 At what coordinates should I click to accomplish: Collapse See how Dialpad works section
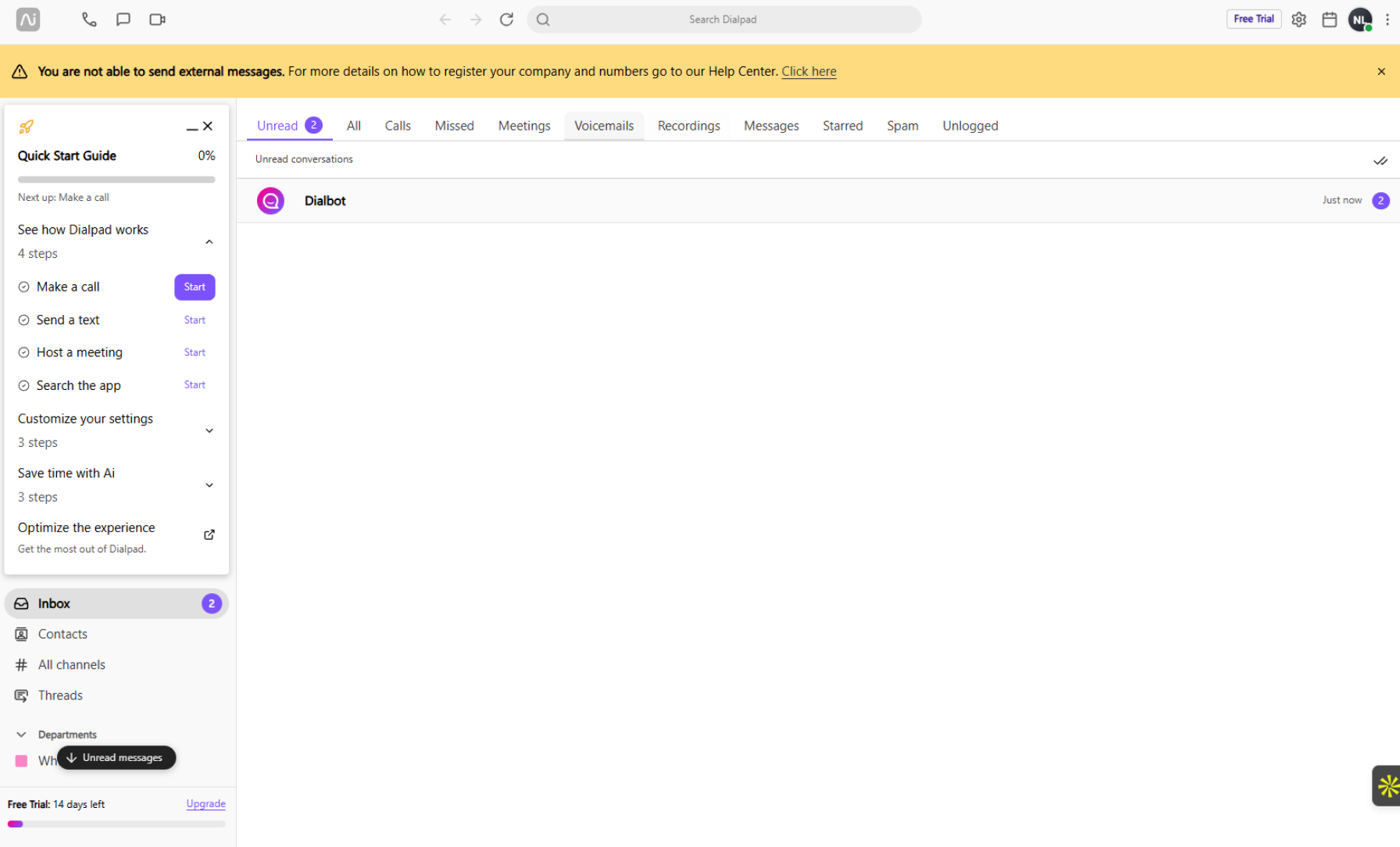pyautogui.click(x=209, y=241)
